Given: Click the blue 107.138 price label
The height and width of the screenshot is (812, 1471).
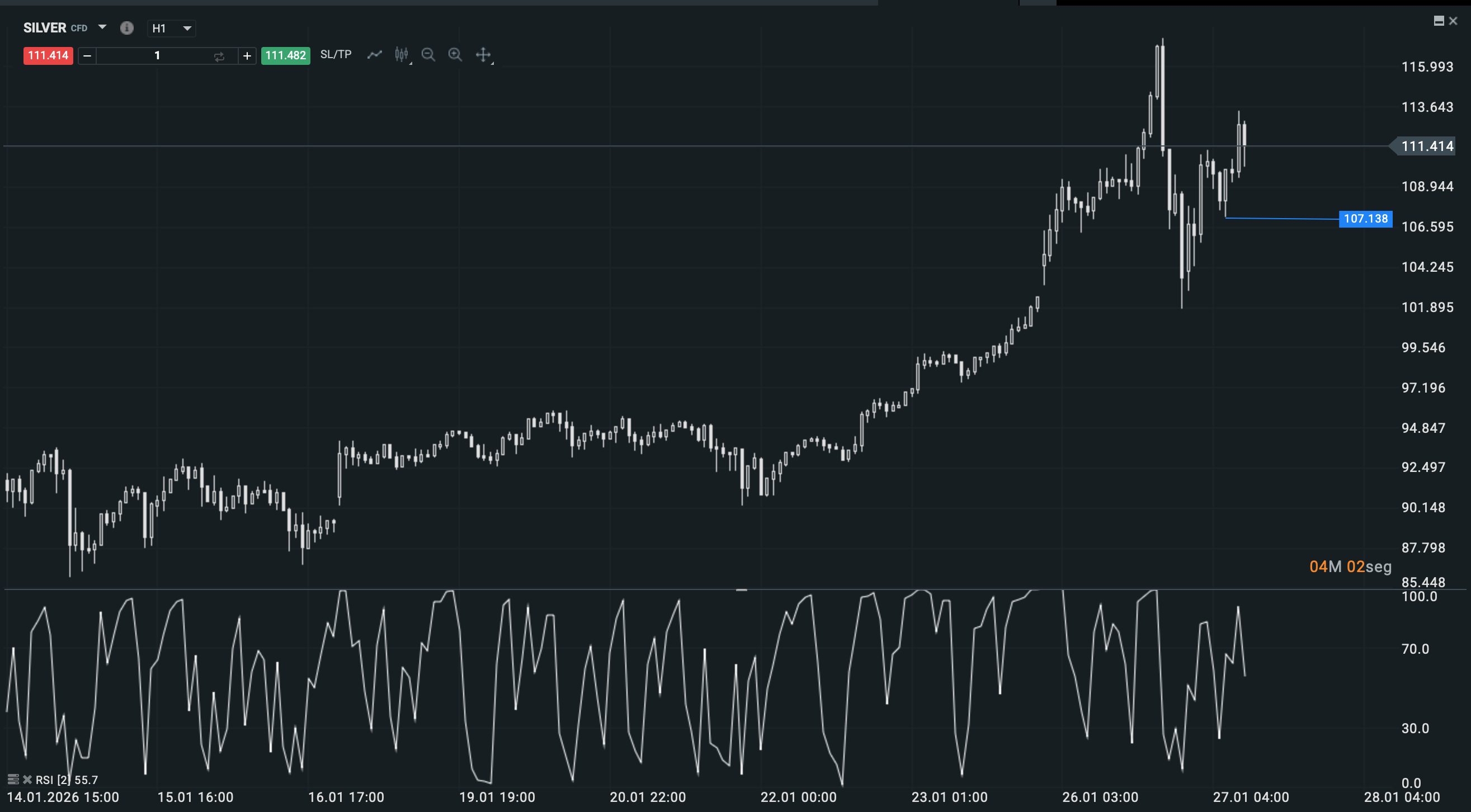Looking at the screenshot, I should (1365, 219).
